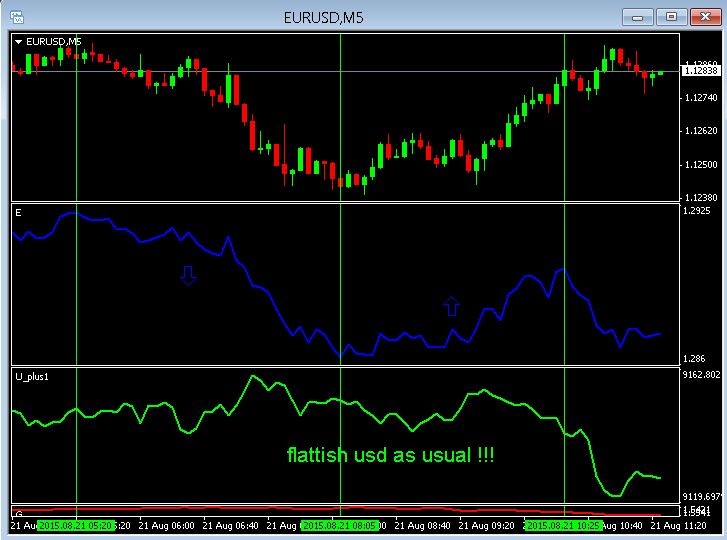727x540 pixels.
Task: Close the EURUSD,M5 chart window
Action: [x=705, y=17]
